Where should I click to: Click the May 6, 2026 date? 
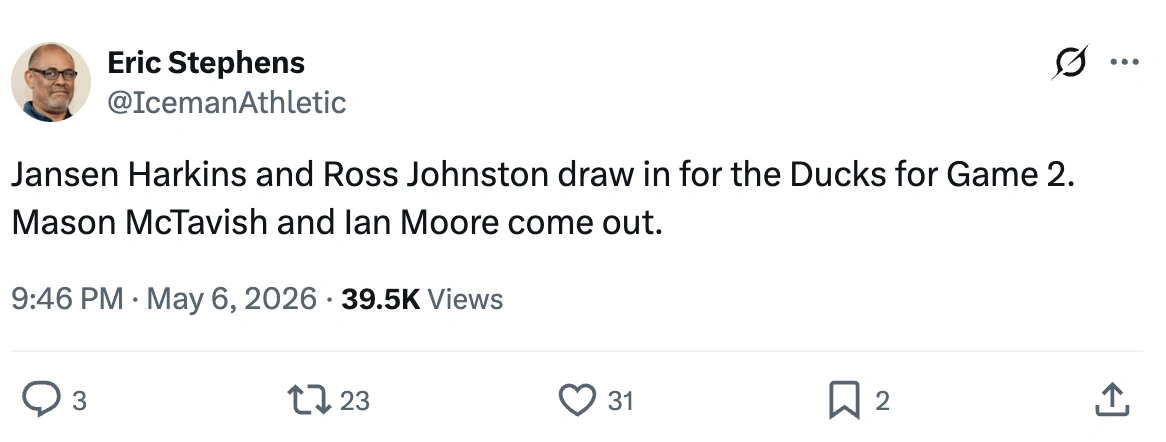(x=232, y=299)
